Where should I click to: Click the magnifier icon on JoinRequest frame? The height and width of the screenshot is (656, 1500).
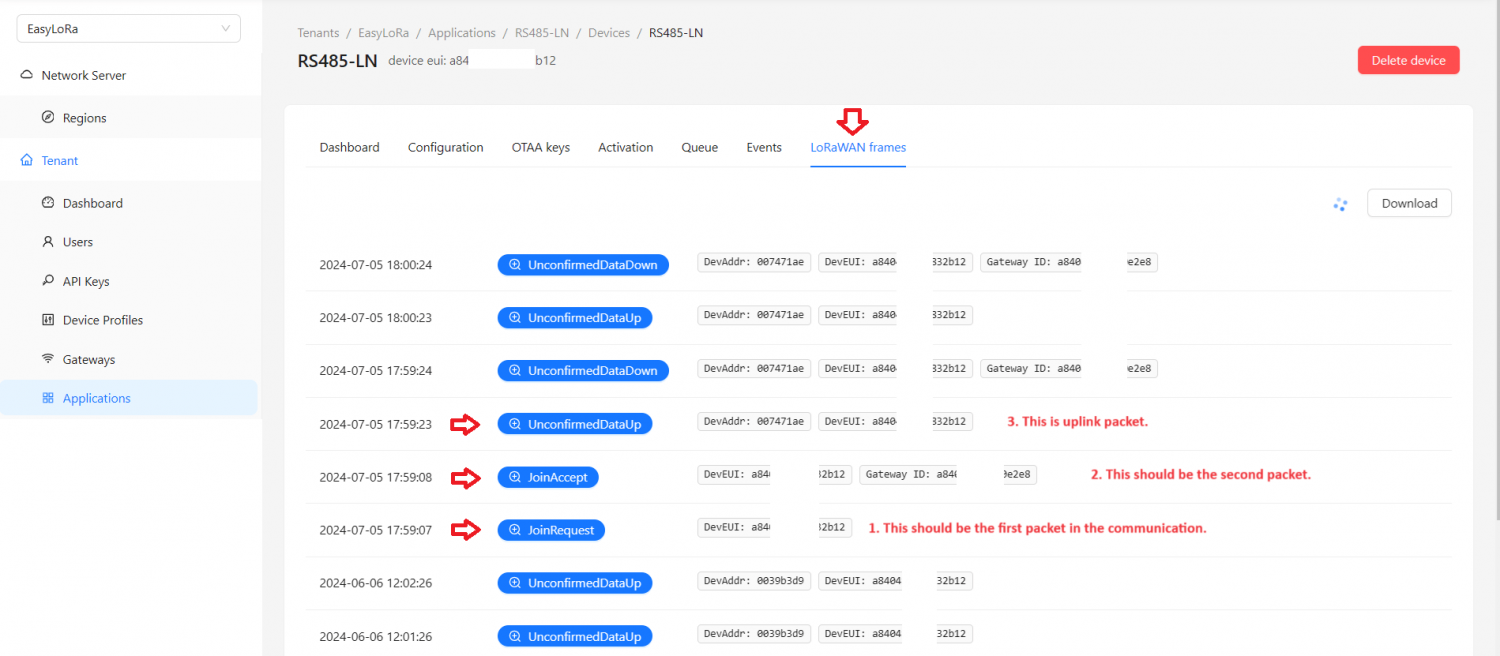515,530
